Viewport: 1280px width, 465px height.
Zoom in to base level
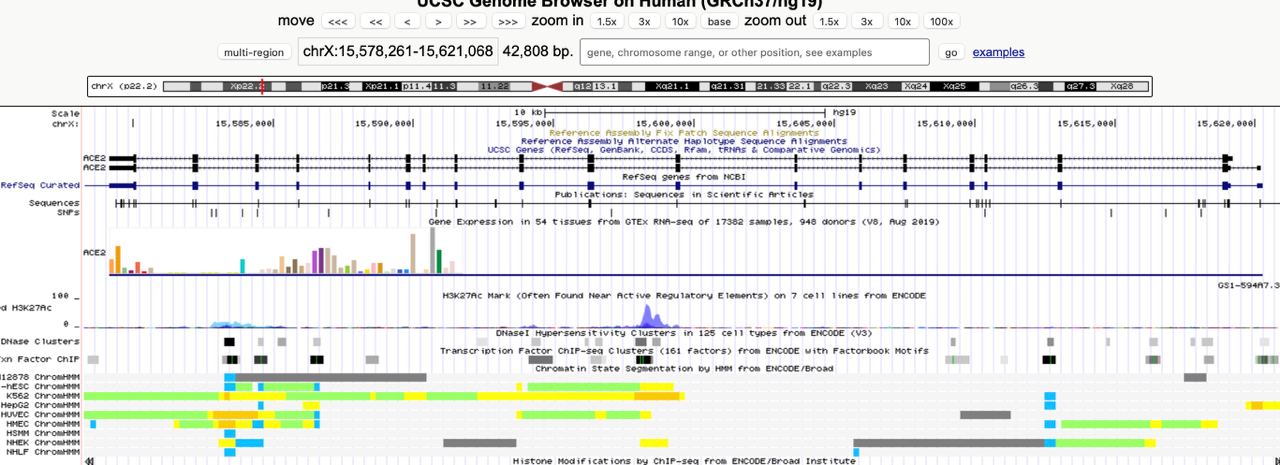(x=719, y=21)
